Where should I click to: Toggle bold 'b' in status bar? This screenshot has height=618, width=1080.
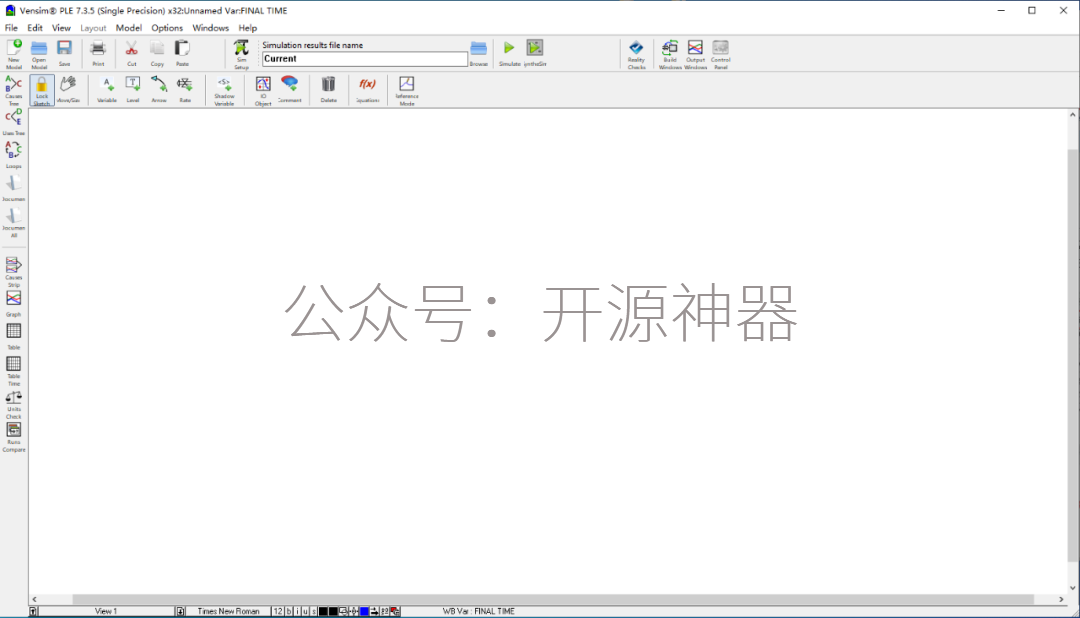tap(289, 611)
